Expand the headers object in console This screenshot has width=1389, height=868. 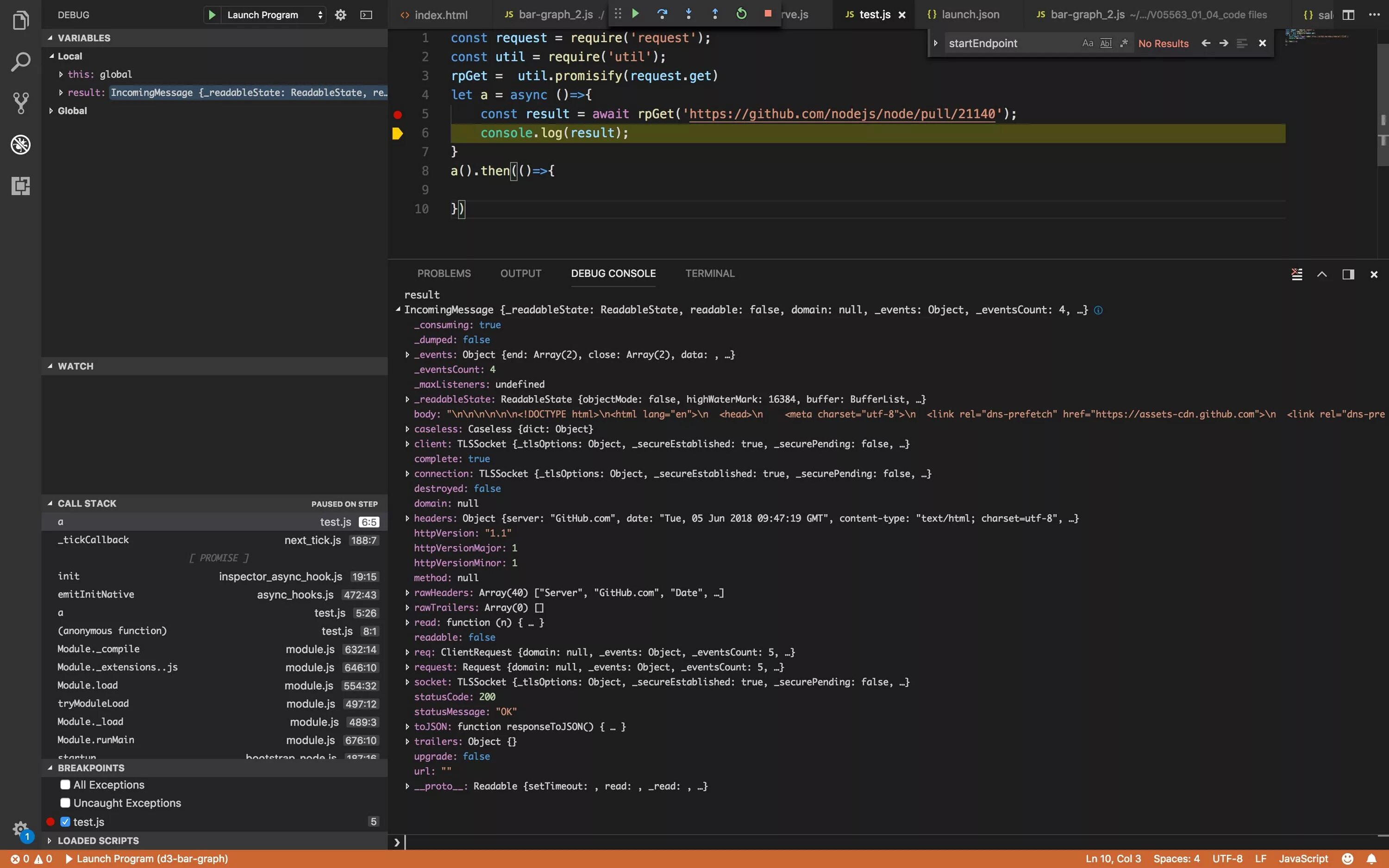coord(407,518)
